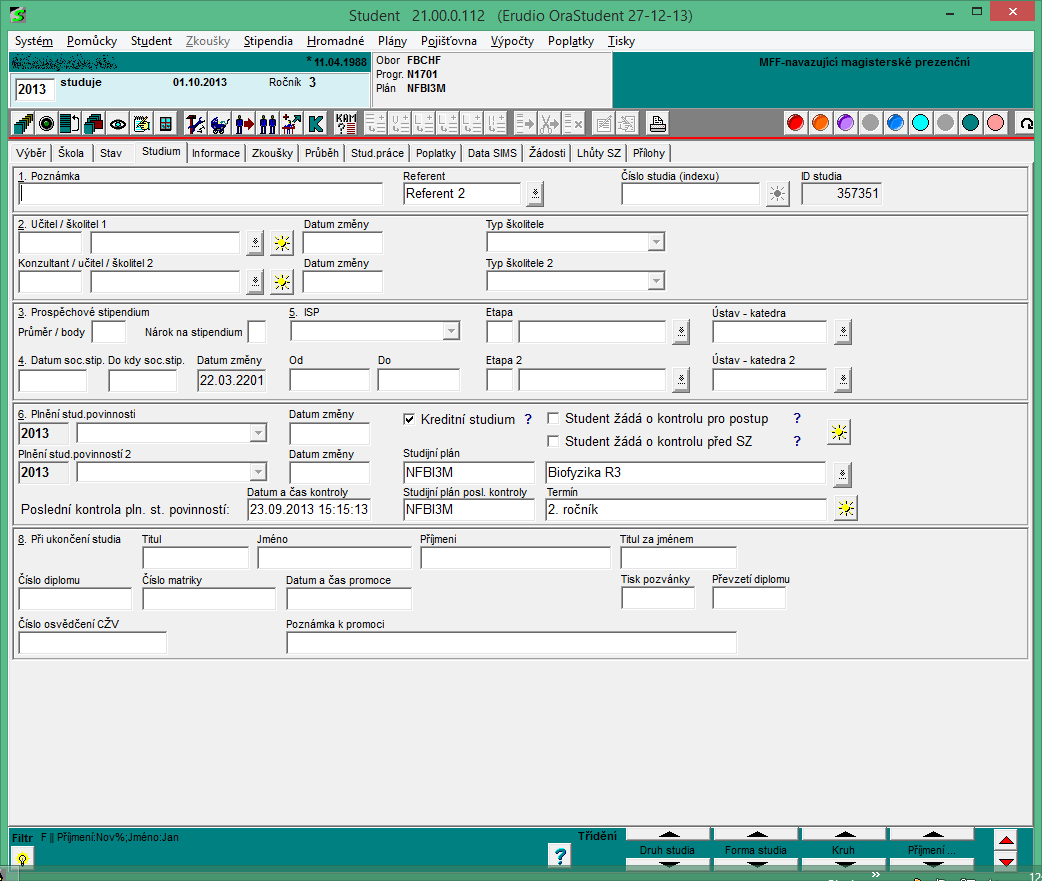Click the green K toolbar icon
1042x881 pixels.
(x=317, y=124)
